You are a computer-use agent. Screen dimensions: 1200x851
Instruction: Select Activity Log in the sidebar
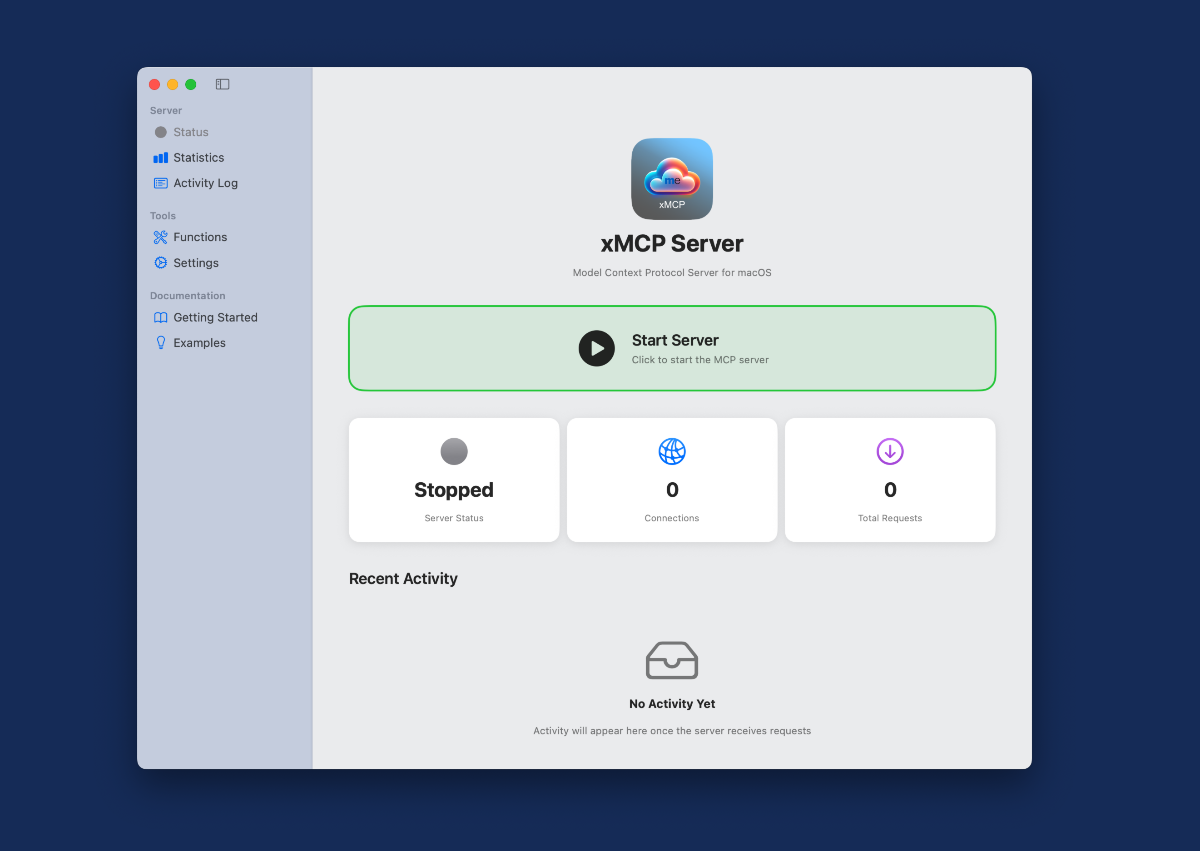pyautogui.click(x=205, y=183)
